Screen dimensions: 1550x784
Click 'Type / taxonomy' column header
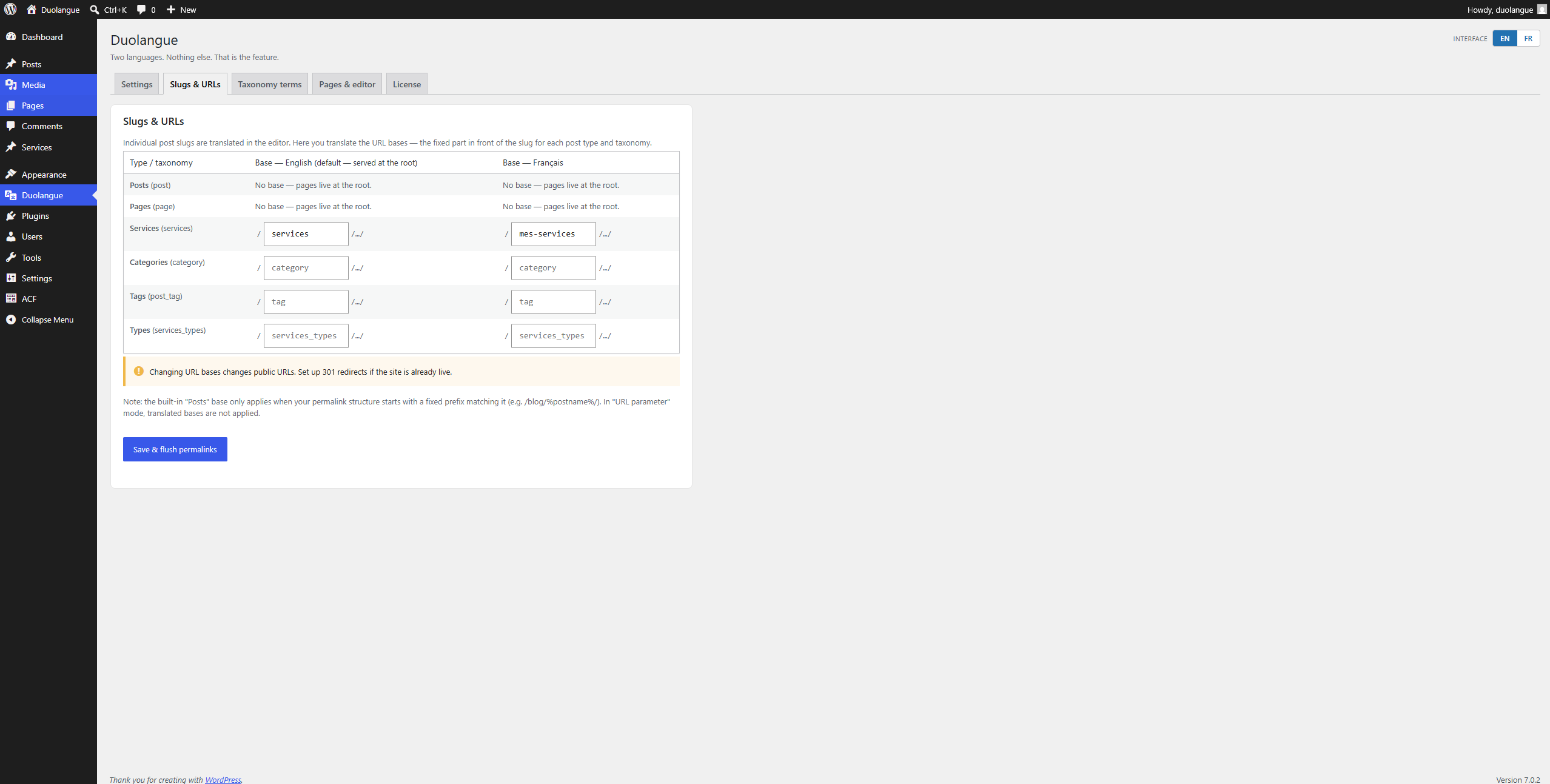[161, 162]
